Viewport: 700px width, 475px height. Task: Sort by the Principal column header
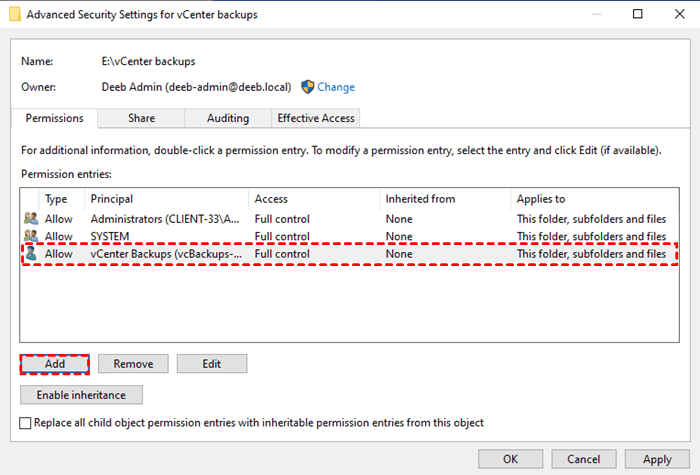click(x=165, y=199)
